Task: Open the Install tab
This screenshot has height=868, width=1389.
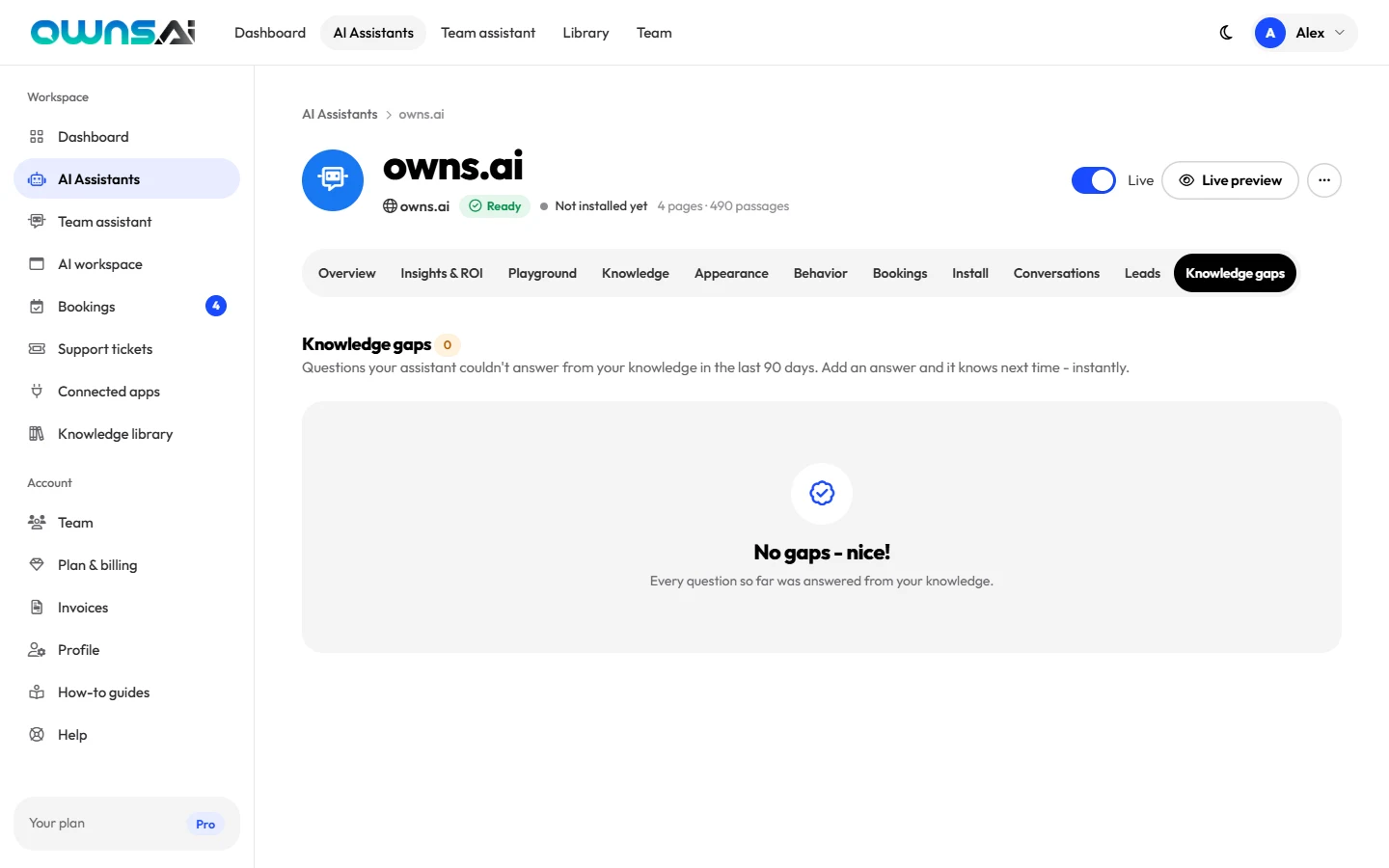Action: click(970, 274)
